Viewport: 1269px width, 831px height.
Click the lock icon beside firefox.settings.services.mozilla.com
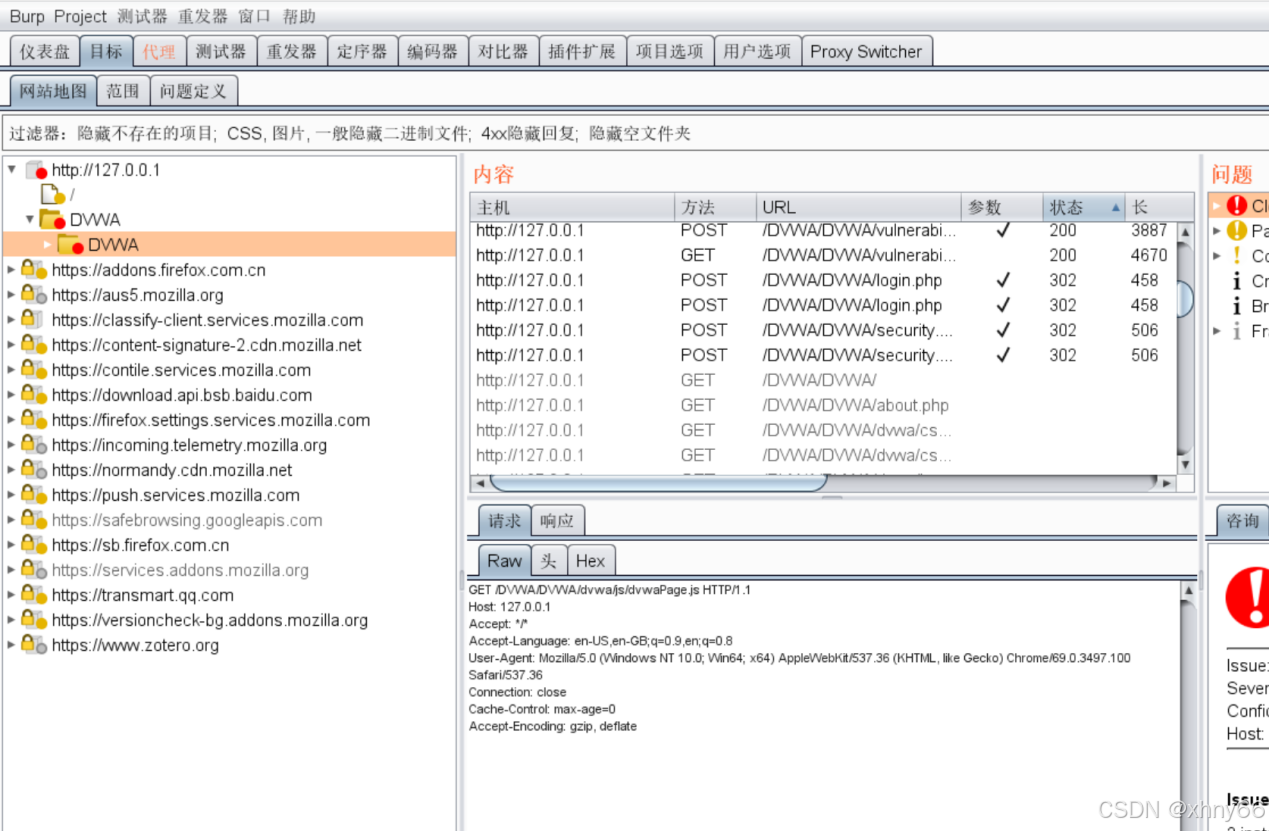pyautogui.click(x=34, y=420)
